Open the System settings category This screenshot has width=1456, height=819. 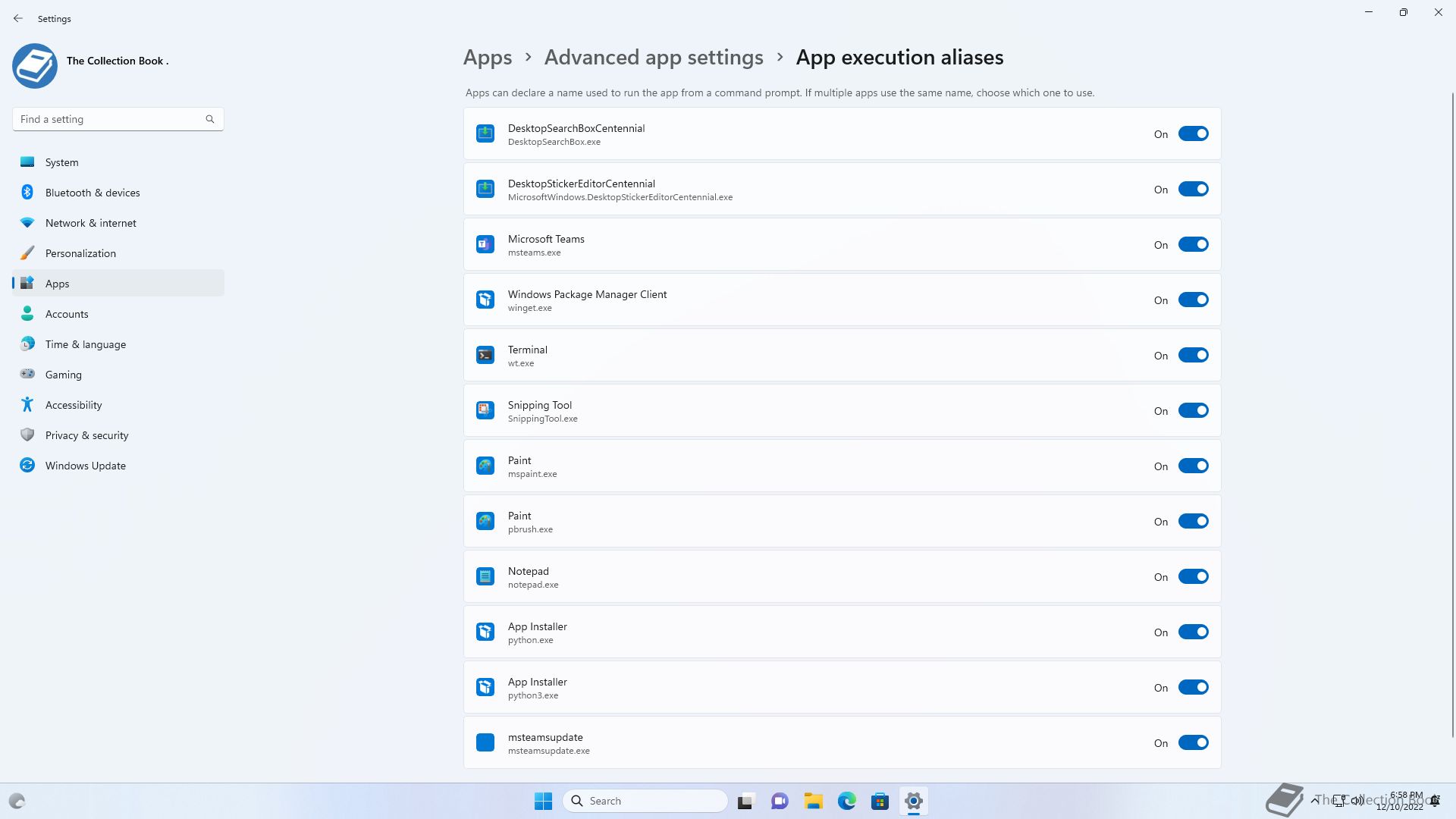pos(118,162)
